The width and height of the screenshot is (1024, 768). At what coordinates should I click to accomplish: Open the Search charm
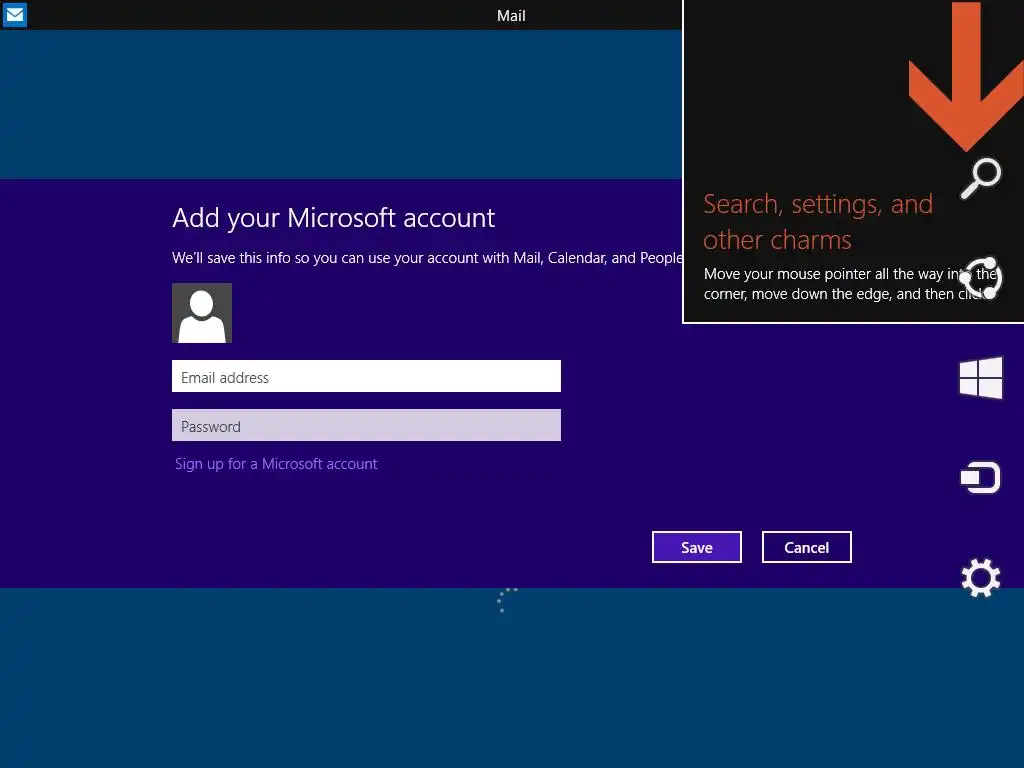[980, 178]
